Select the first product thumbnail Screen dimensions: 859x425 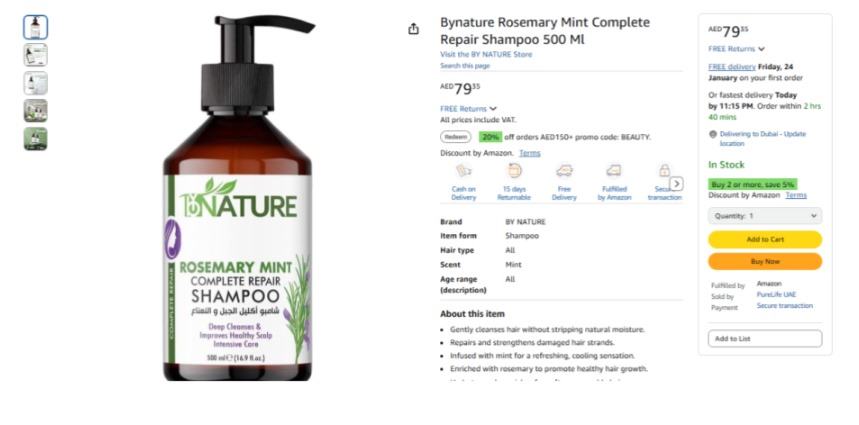tap(36, 27)
